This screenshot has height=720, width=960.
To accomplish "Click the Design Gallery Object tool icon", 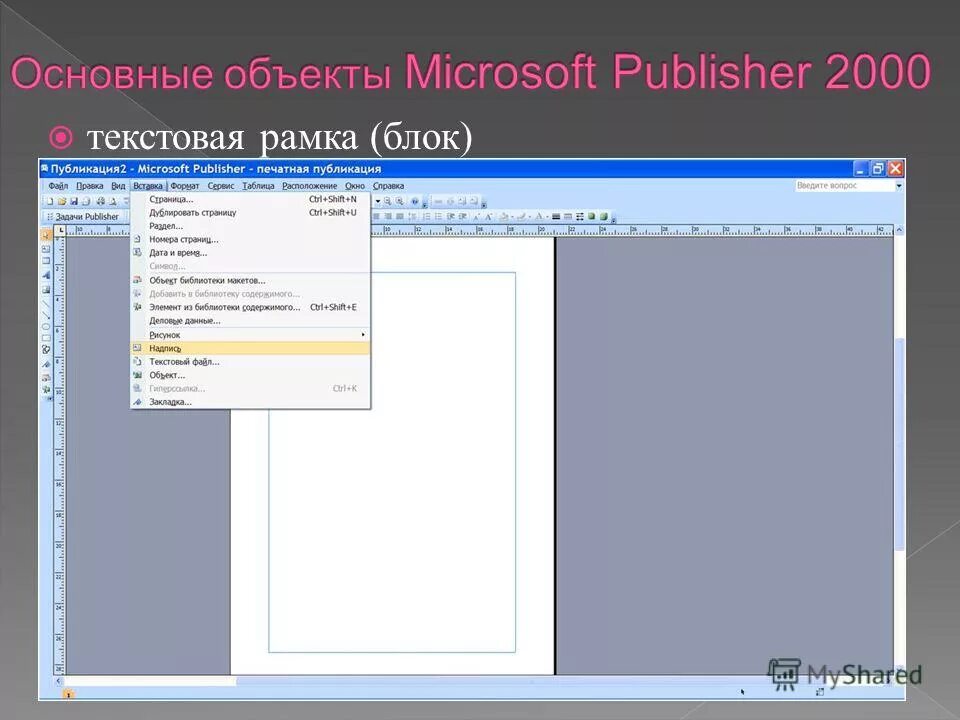I will [x=46, y=377].
